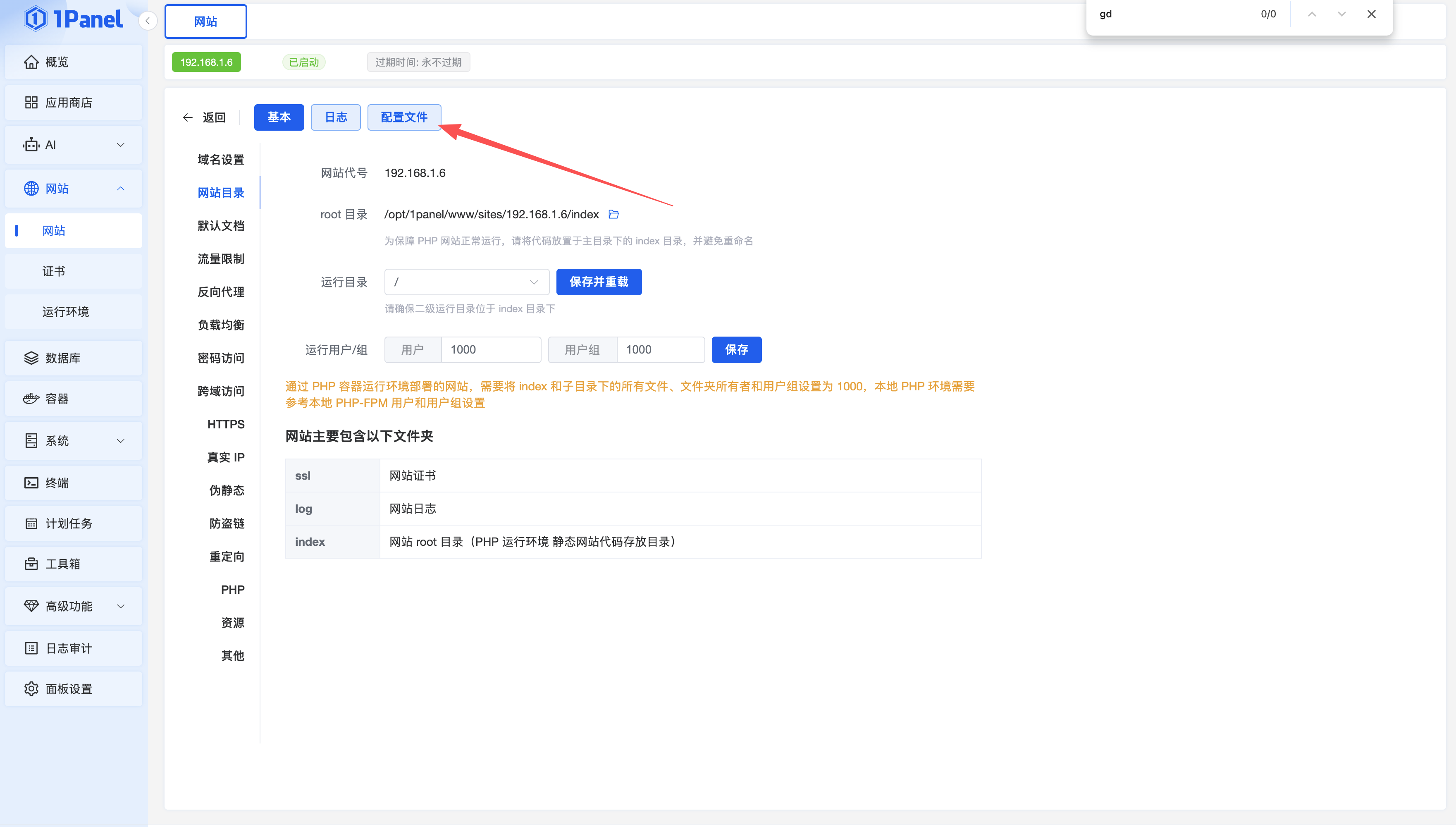Click the 概览 home icon

click(x=31, y=62)
